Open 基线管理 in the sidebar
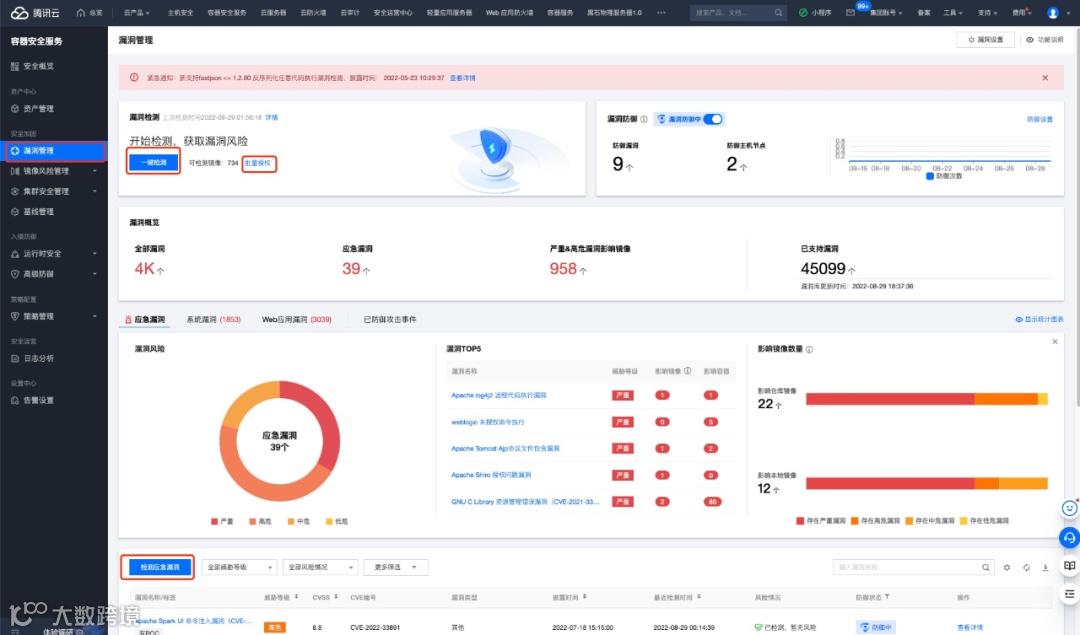Viewport: 1080px width, 635px height. [39, 212]
